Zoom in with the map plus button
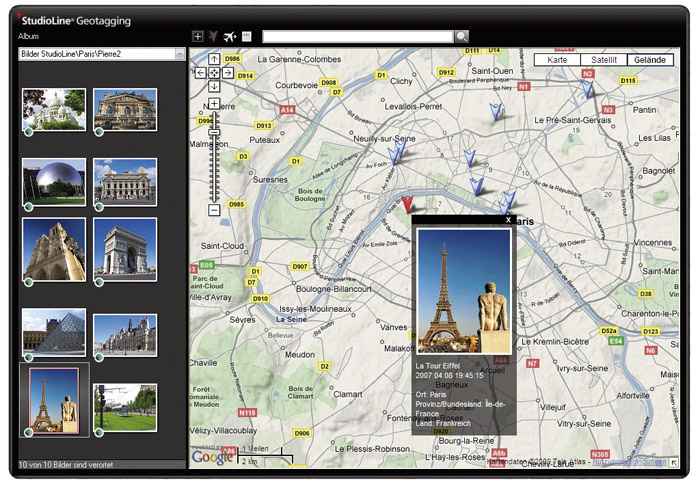The width and height of the screenshot is (700, 484). (214, 104)
